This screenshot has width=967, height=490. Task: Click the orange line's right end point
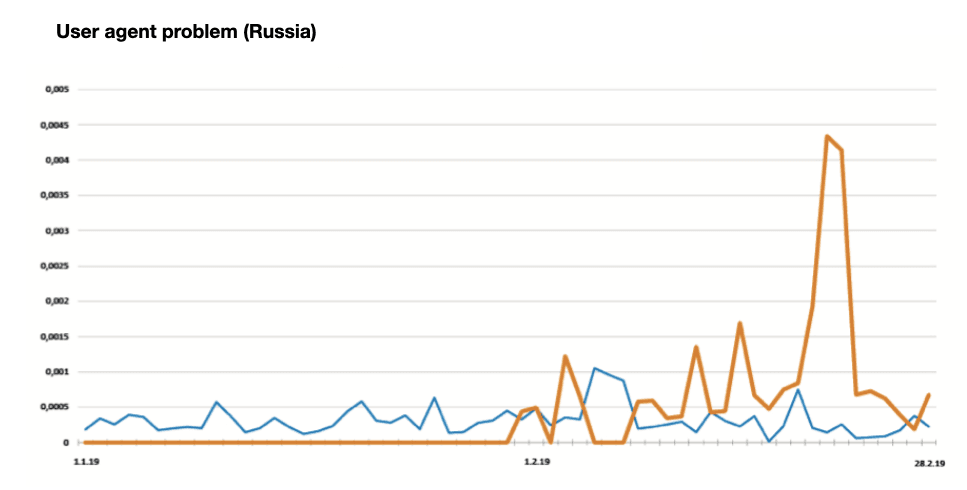(928, 395)
